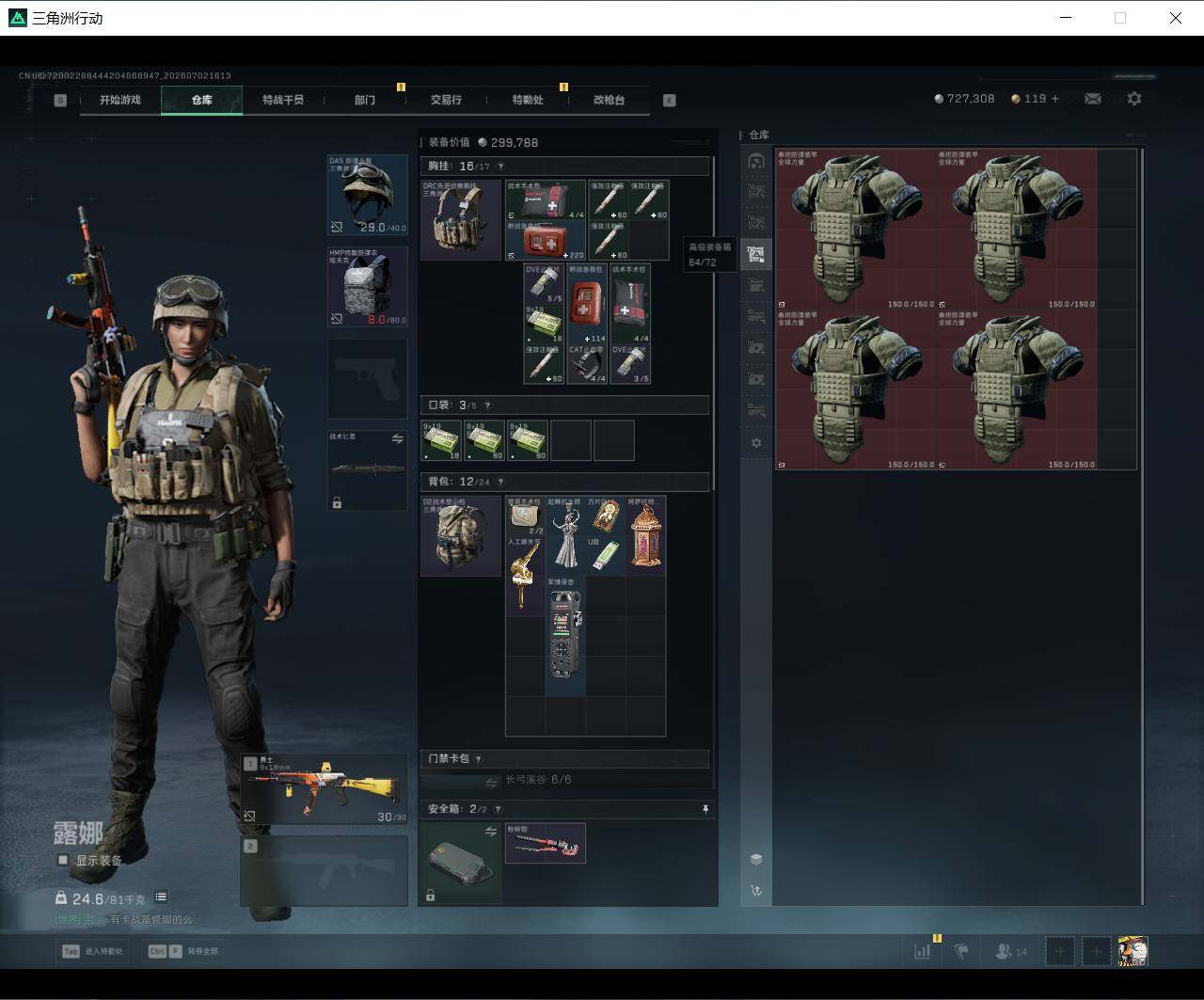Click the first squad invite plus slot

(1060, 951)
